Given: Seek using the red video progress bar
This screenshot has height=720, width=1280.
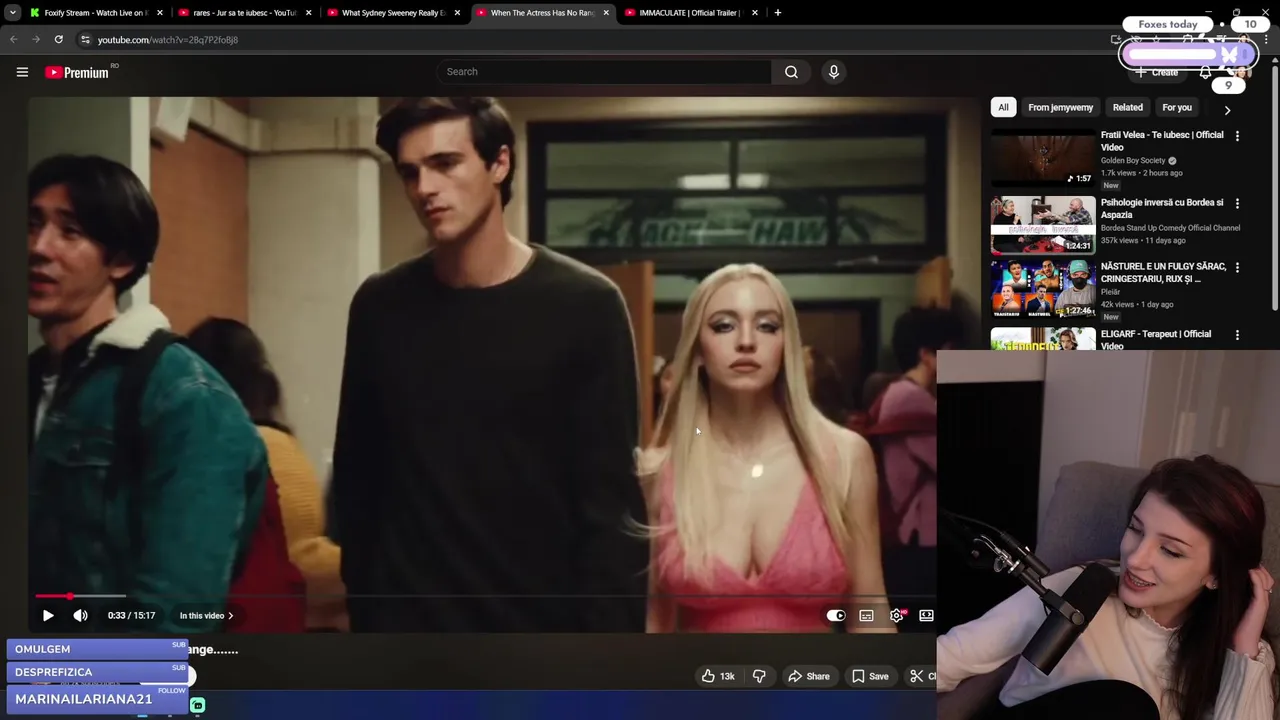Looking at the screenshot, I should (x=485, y=596).
